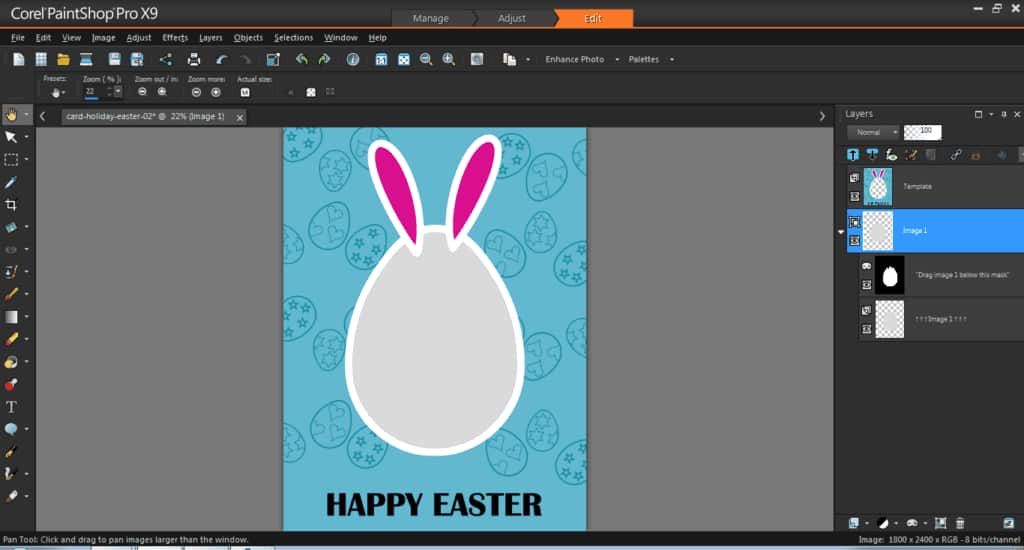Click the Print icon
Screen dimensions: 1024x550
(x=194, y=59)
